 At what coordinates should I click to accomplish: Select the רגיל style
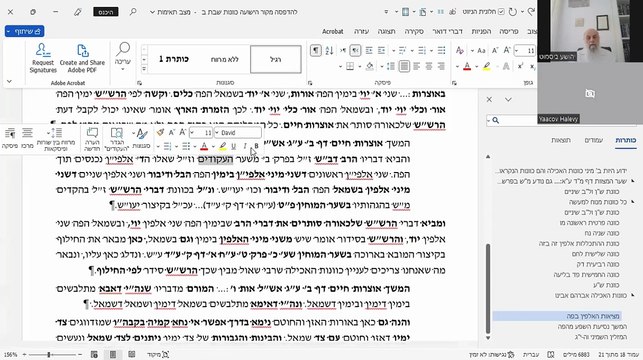point(276,59)
